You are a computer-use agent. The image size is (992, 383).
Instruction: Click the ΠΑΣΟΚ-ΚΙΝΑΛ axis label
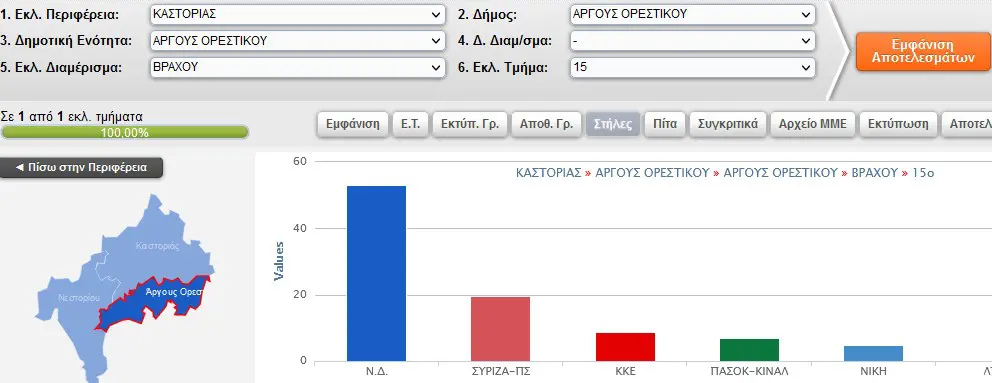pos(750,372)
